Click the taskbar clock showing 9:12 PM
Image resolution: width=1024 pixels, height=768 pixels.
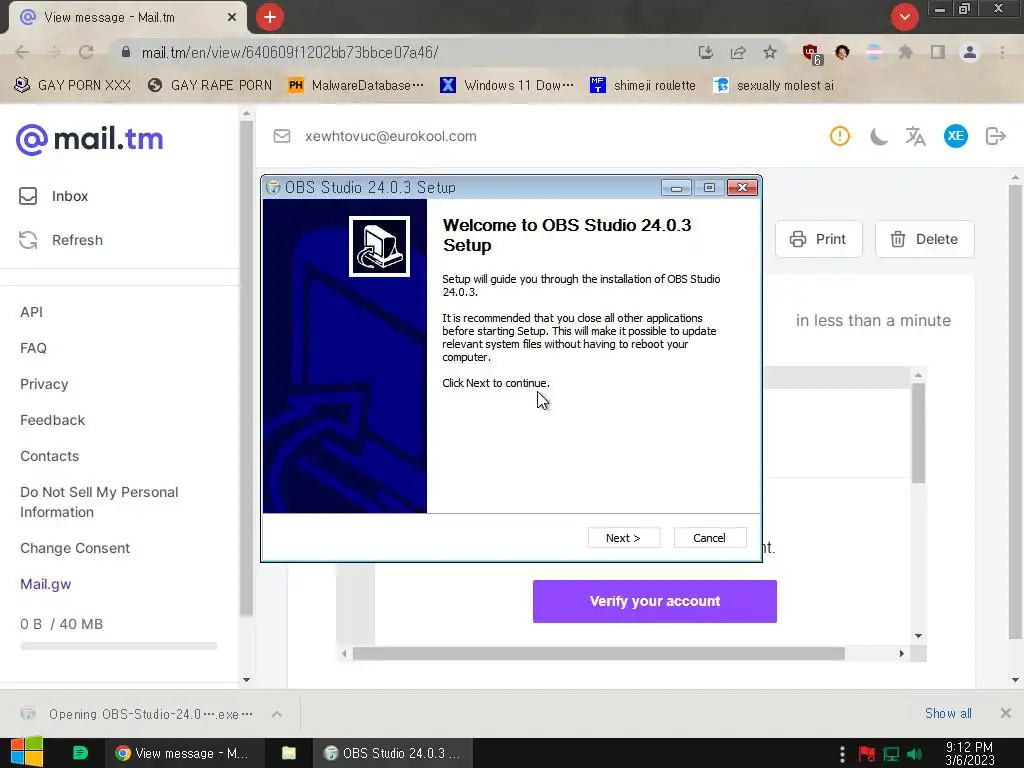970,753
